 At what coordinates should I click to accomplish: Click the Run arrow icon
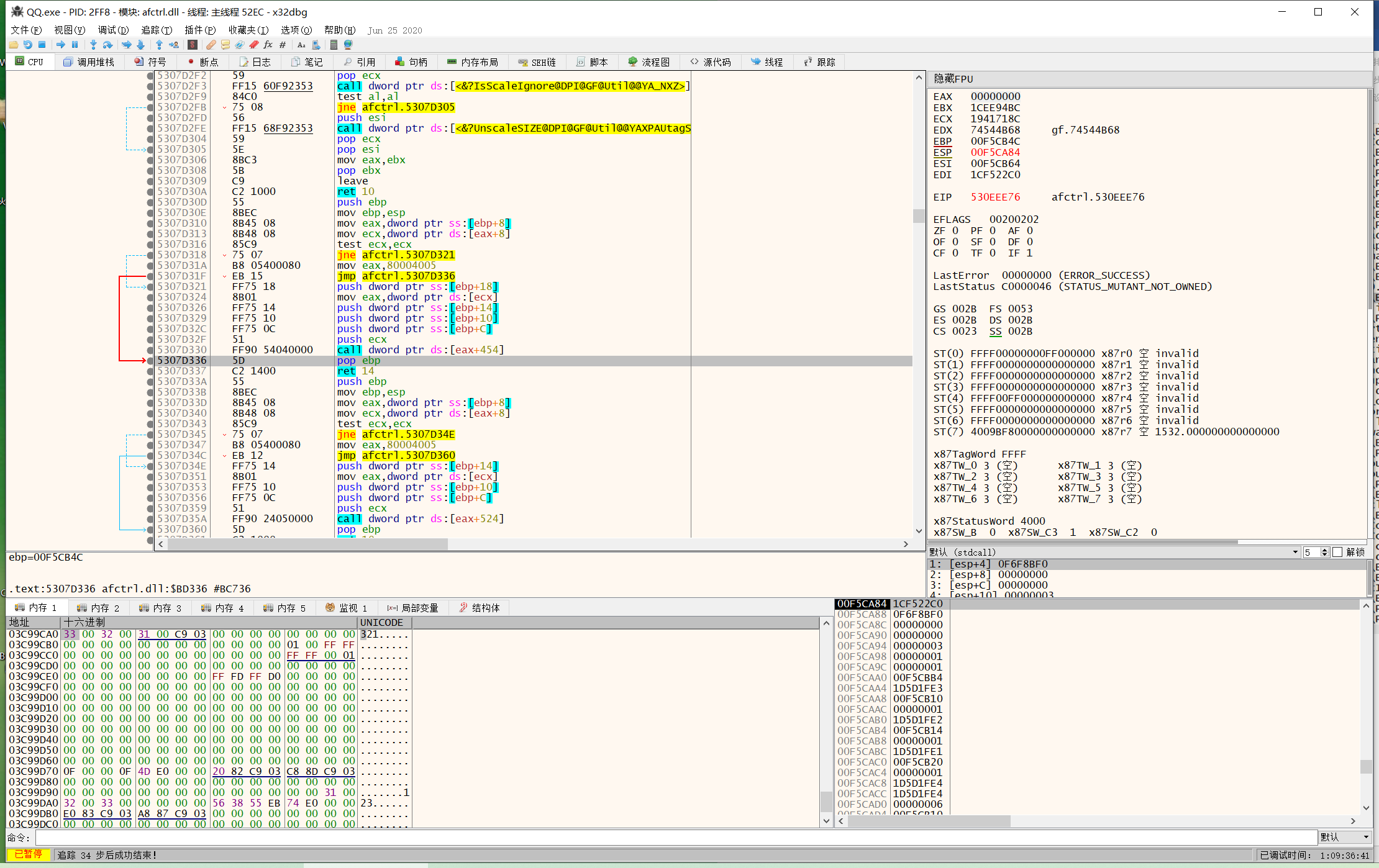click(x=61, y=45)
